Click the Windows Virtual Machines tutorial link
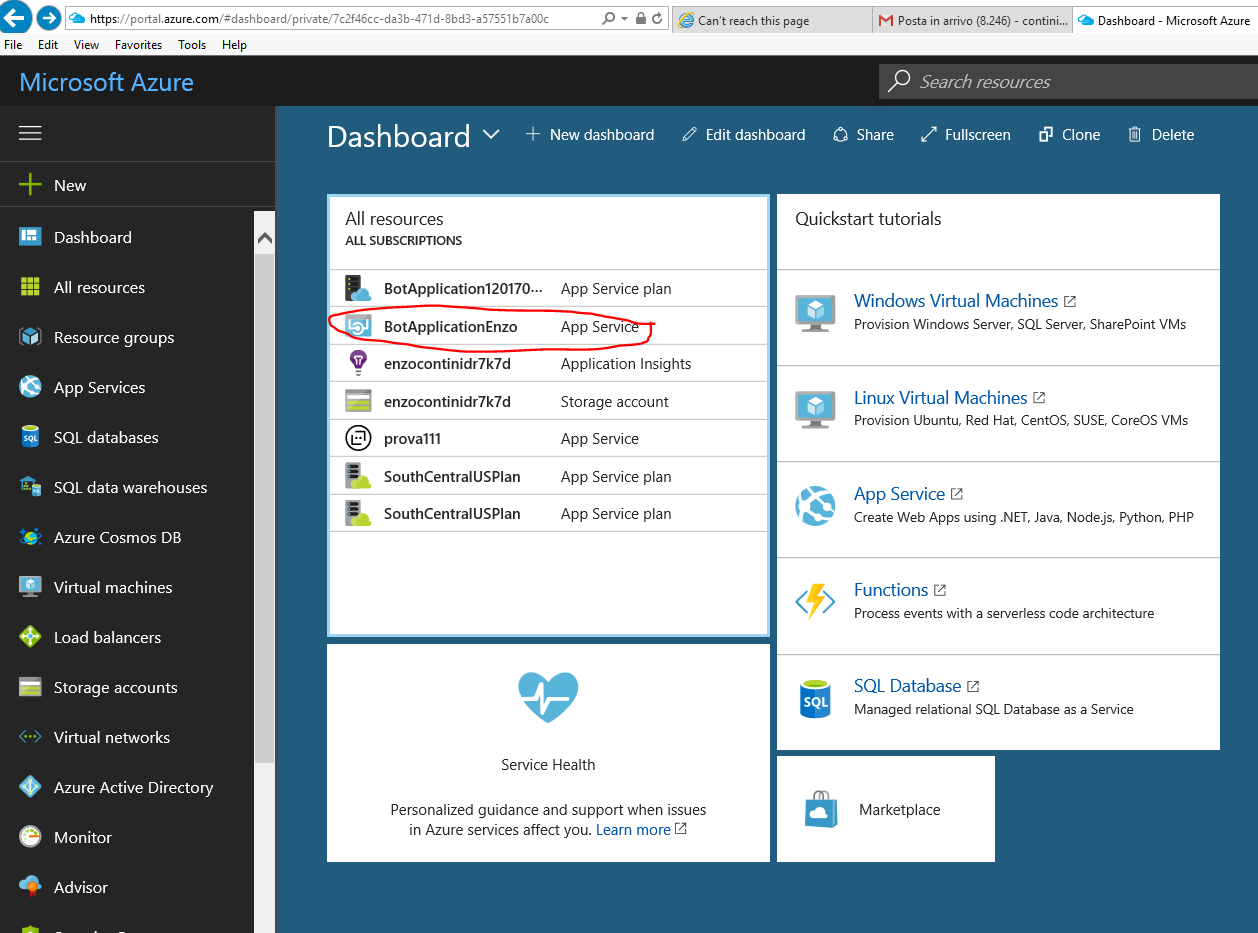 955,301
